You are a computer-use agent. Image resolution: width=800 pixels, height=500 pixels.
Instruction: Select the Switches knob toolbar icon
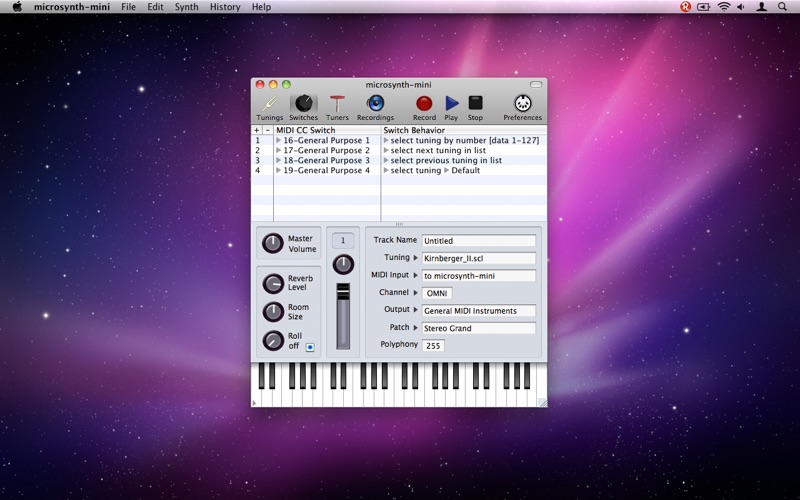[304, 104]
